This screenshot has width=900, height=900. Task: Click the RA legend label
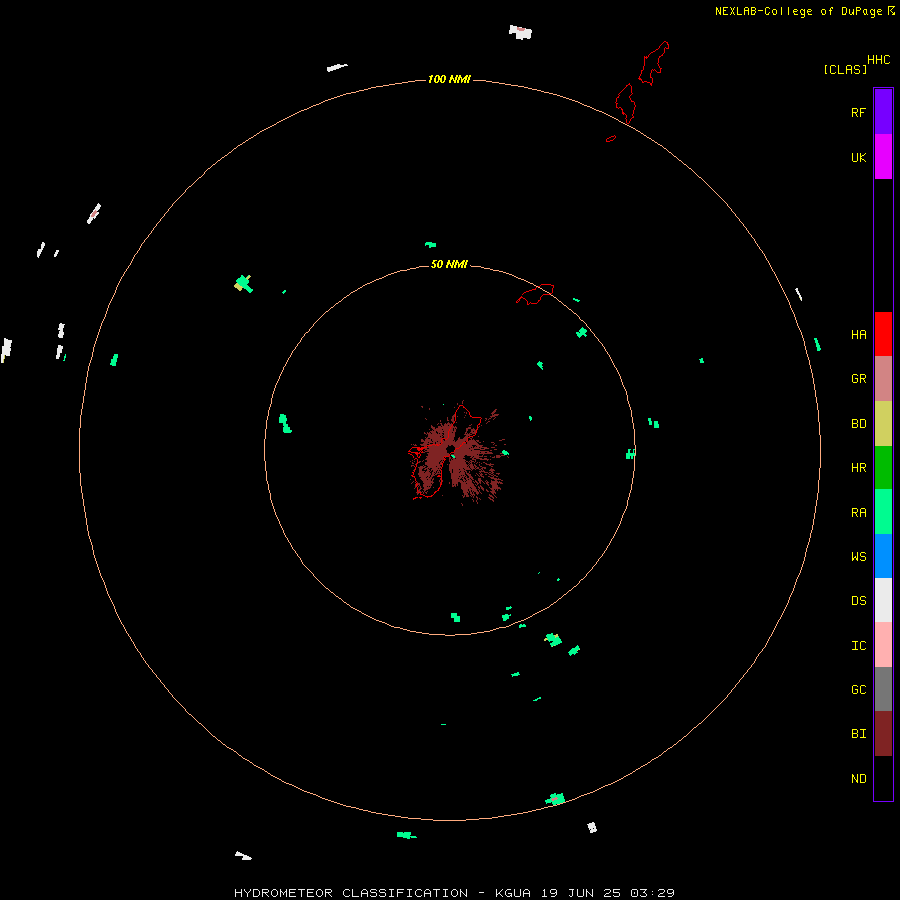tap(858, 513)
